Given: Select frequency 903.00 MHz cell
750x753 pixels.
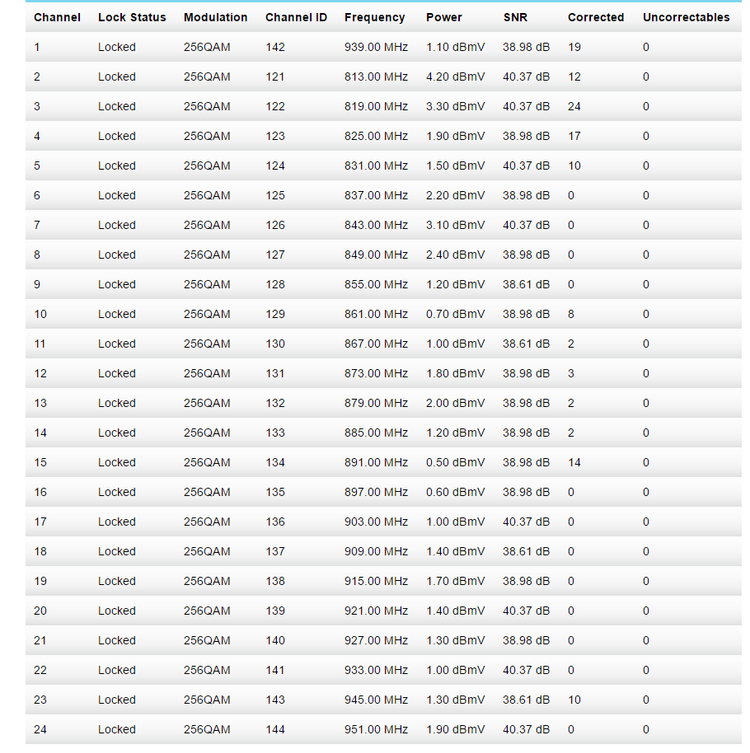Looking at the screenshot, I should [376, 522].
